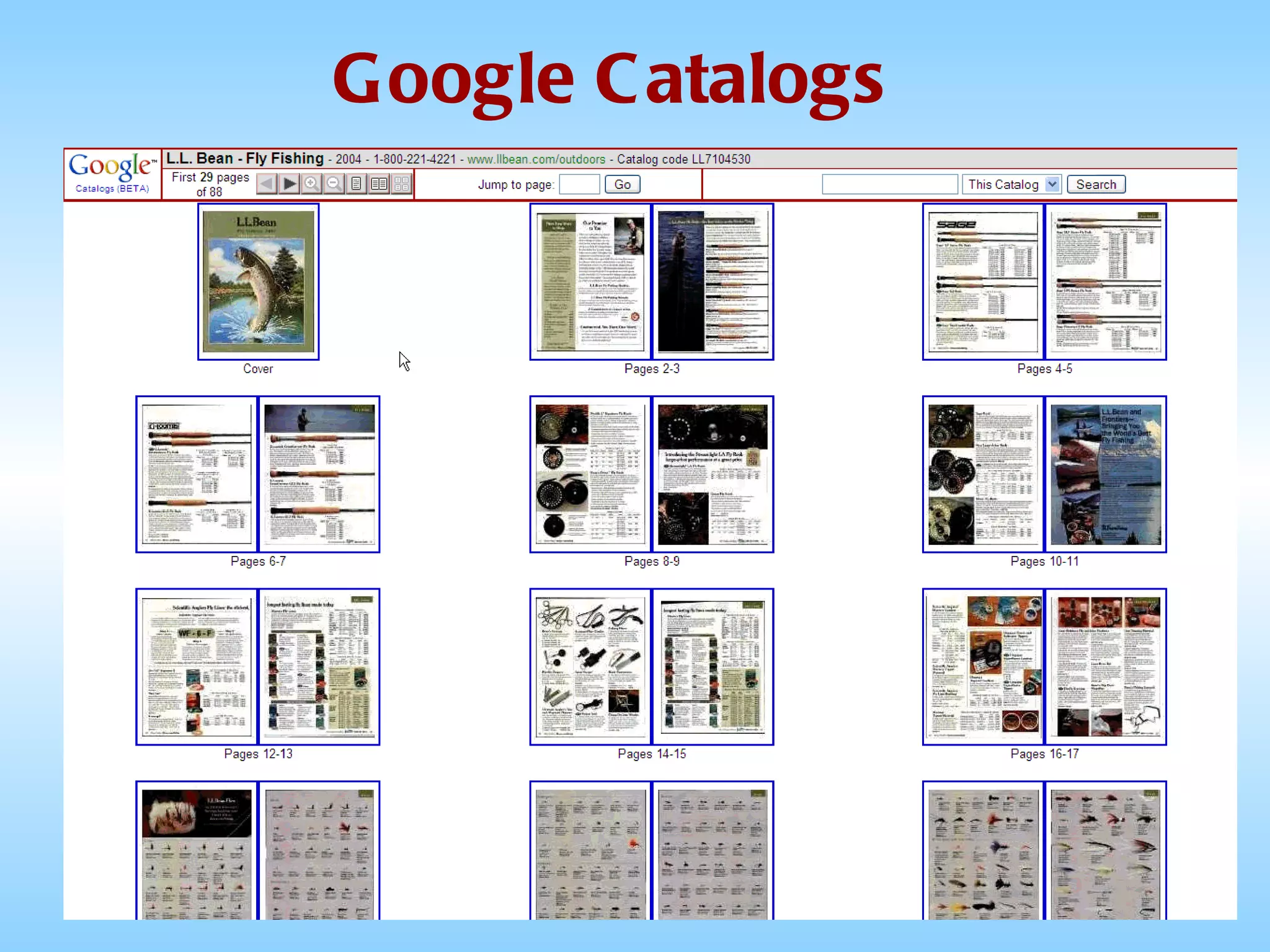Click the 'Pages 2-3' caption
This screenshot has width=1270, height=952.
point(652,369)
